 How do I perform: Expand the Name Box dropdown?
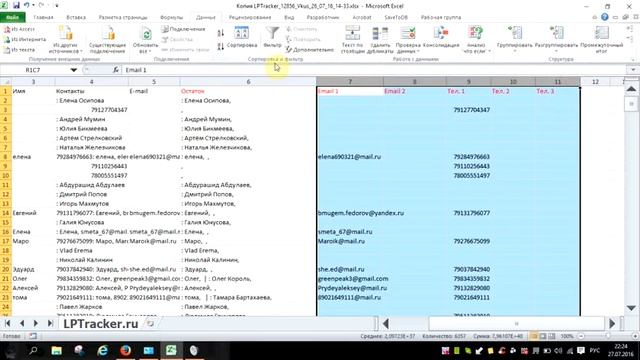[73, 70]
